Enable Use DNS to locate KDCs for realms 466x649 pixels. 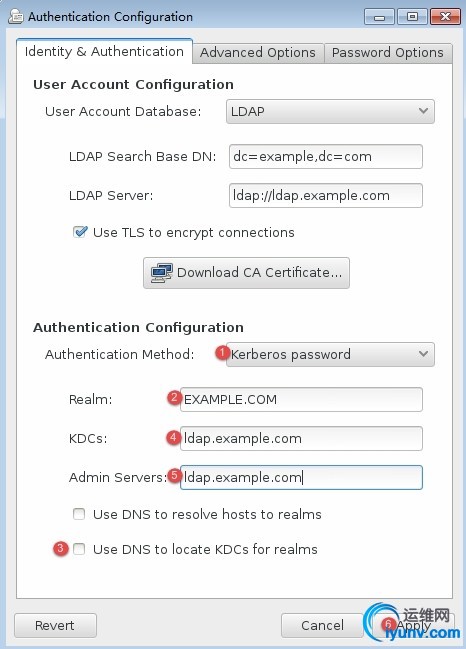tap(79, 549)
